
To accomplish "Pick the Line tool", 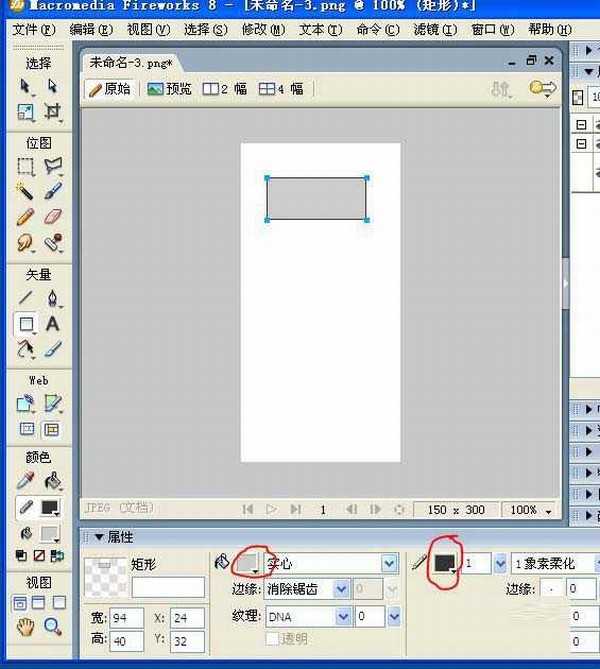I will pyautogui.click(x=26, y=298).
